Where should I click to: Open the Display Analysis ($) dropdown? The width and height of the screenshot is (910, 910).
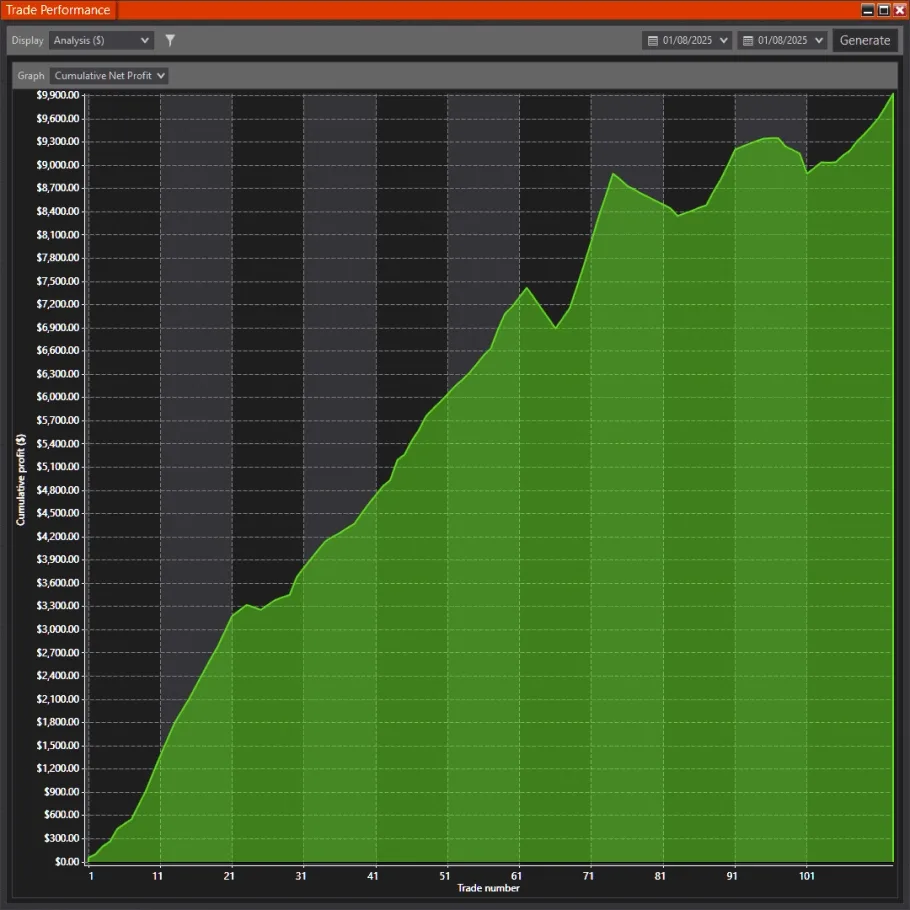pos(101,41)
